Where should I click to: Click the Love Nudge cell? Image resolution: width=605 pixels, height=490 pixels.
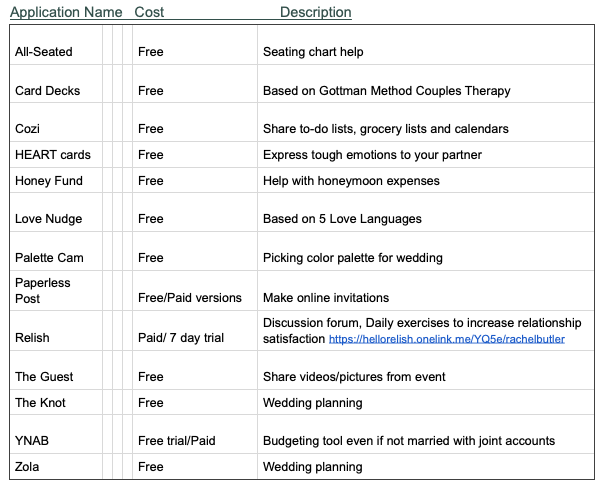coord(56,212)
